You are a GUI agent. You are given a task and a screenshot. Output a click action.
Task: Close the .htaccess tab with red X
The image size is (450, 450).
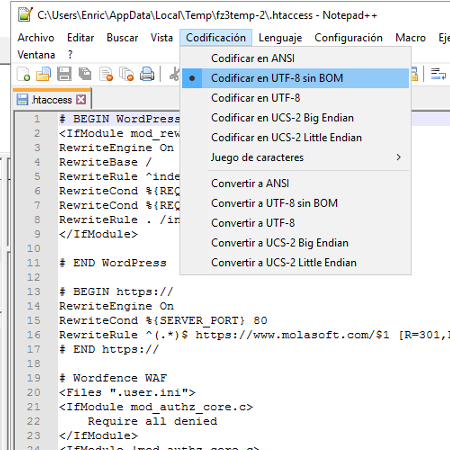pyautogui.click(x=81, y=99)
